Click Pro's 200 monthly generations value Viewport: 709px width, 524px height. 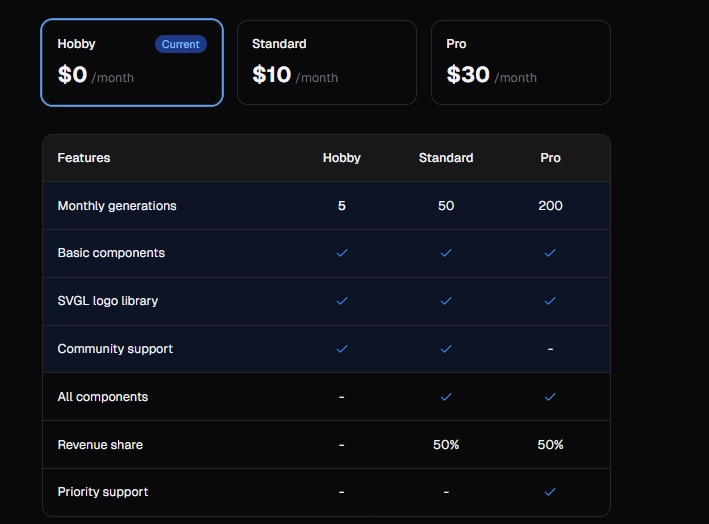550,206
